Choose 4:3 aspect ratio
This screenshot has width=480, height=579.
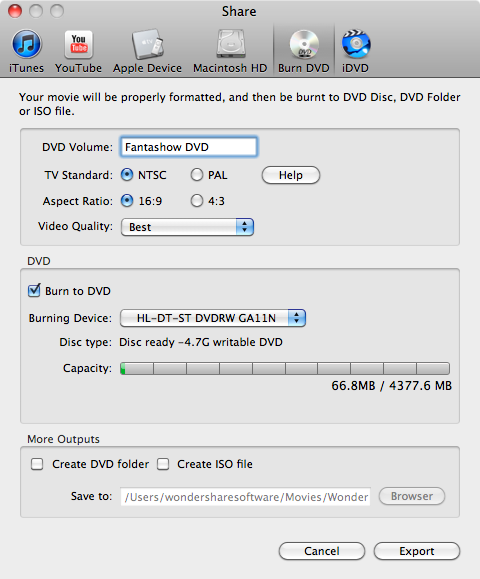pyautogui.click(x=197, y=201)
